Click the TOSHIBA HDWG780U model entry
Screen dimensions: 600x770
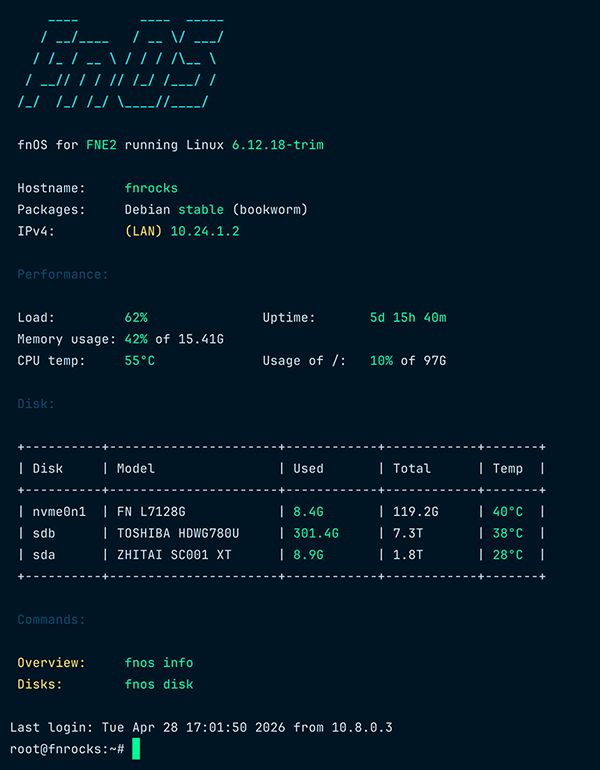(x=178, y=533)
